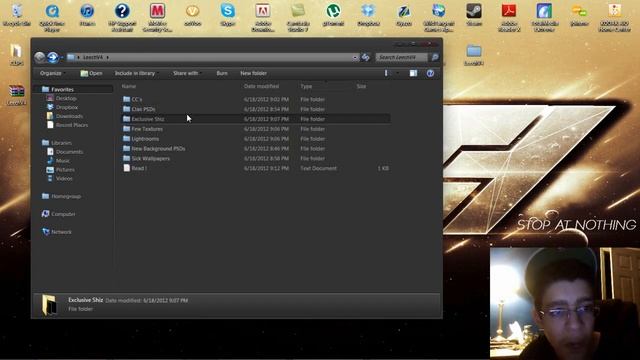
Task: Go forward with the Explorer Forward arrow
Action: click(x=53, y=58)
